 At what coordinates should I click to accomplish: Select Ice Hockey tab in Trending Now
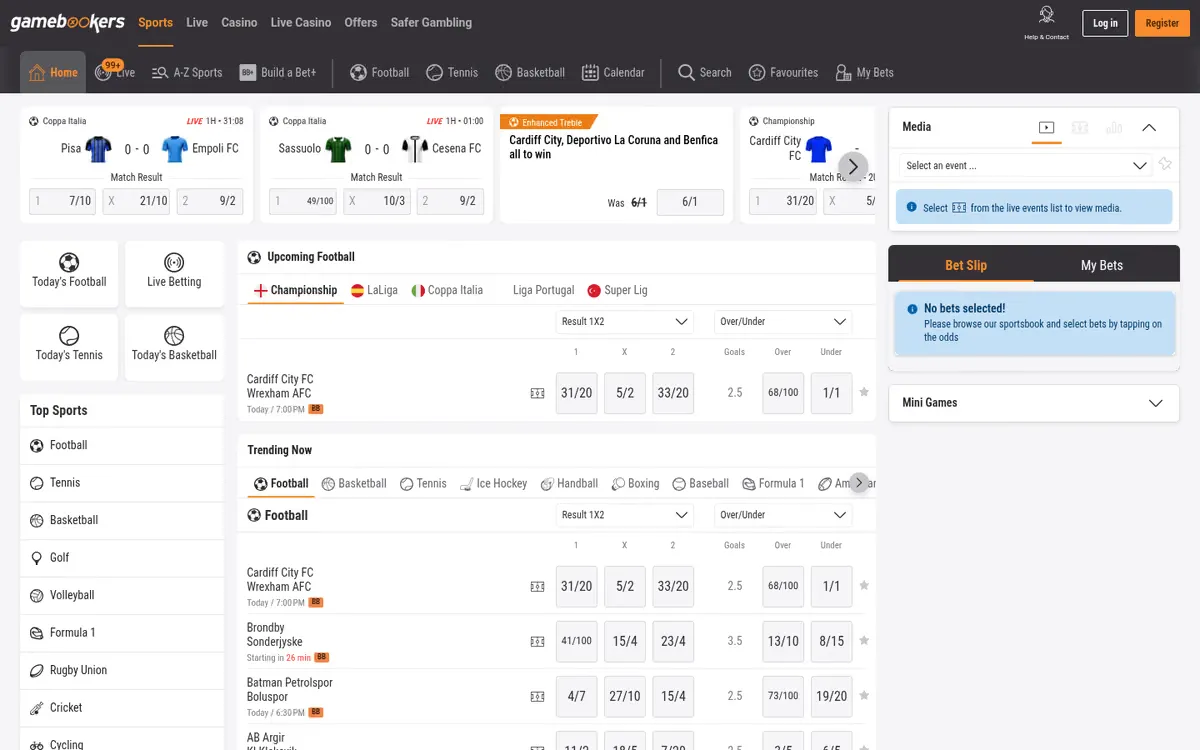493,483
